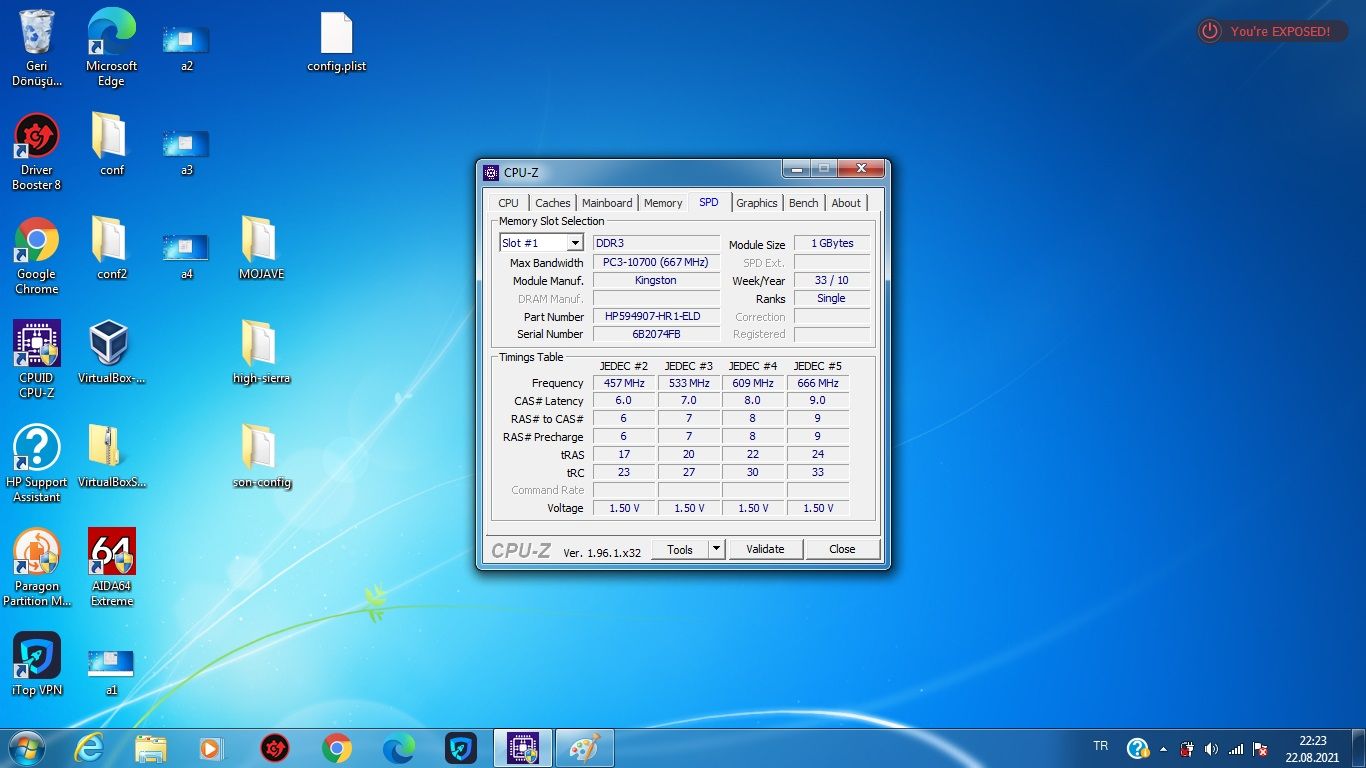Open the MOJAVE folder on the desktop
Screen dimensions: 1366x768
click(x=261, y=241)
